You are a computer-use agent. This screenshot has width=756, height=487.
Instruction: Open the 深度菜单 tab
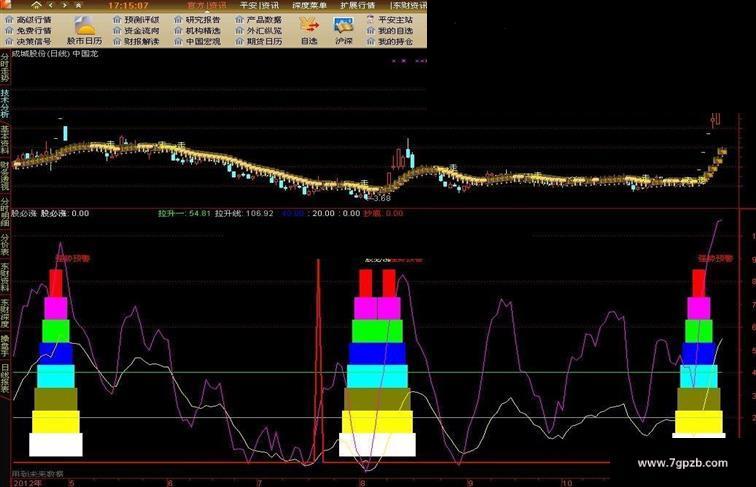310,6
